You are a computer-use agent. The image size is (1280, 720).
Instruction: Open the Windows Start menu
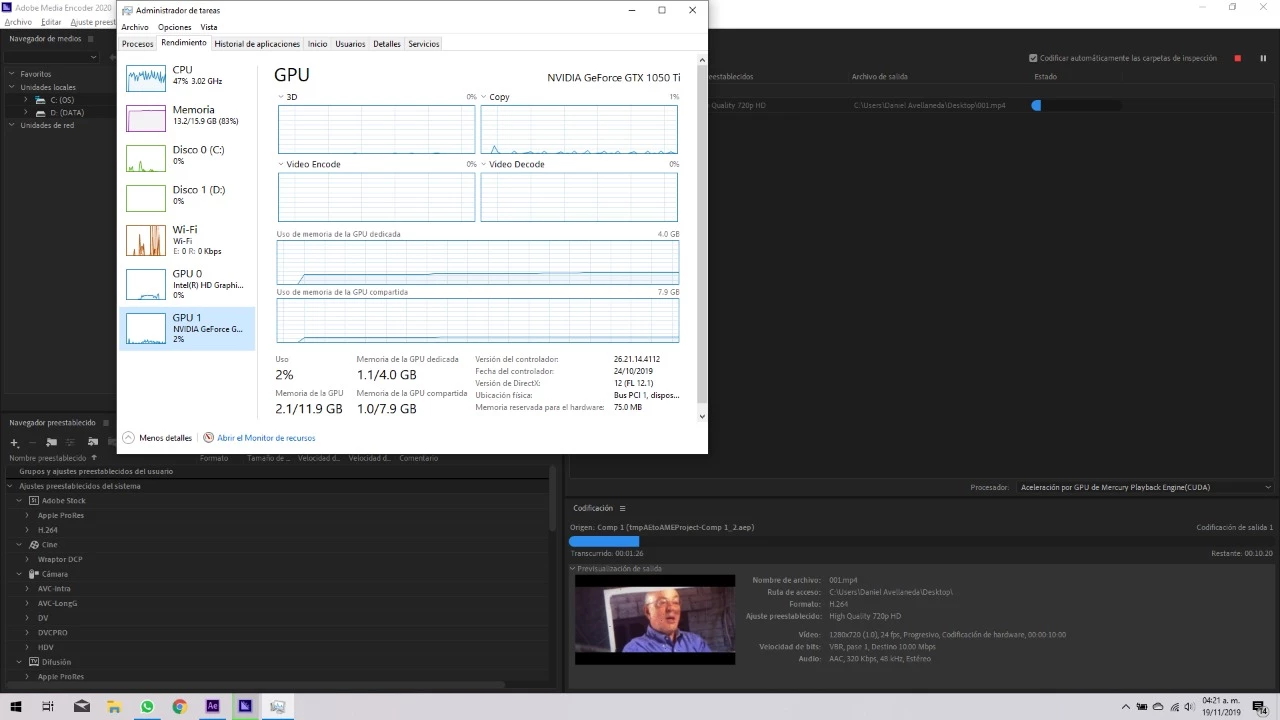pyautogui.click(x=15, y=706)
